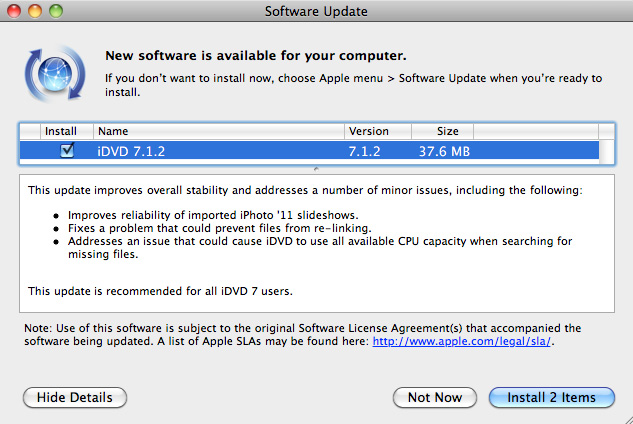Uncheck the iDVD 7.1.2 install checkbox
This screenshot has height=424, width=633.
click(x=67, y=151)
